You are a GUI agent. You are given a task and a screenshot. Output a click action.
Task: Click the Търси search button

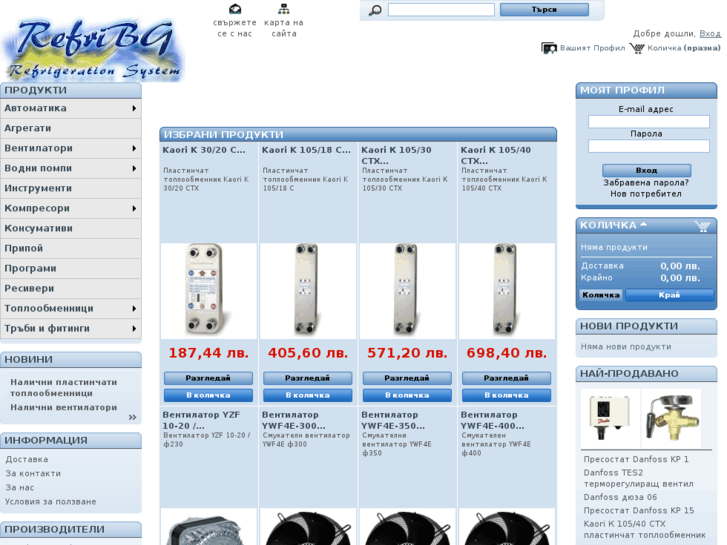[x=544, y=10]
